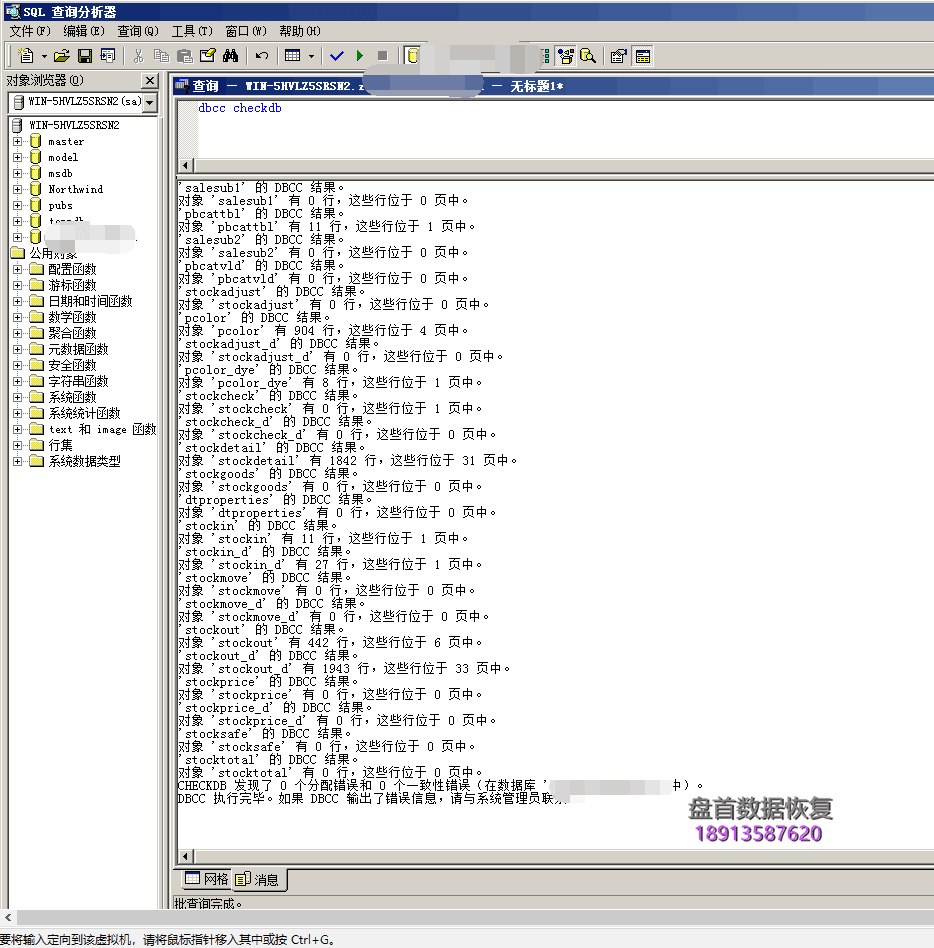Toggle the Object Browser toolbar button
Image resolution: width=934 pixels, height=948 pixels.
565,56
